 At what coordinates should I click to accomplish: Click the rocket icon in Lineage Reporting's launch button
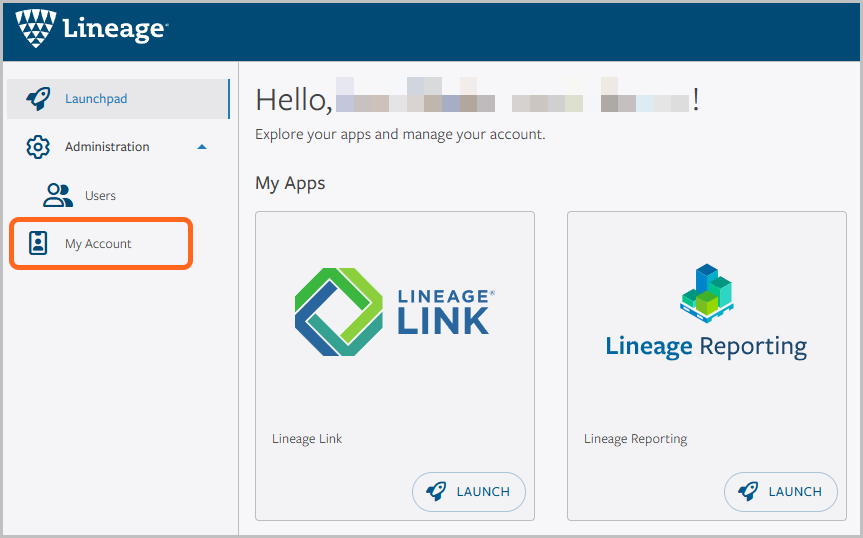click(x=749, y=491)
